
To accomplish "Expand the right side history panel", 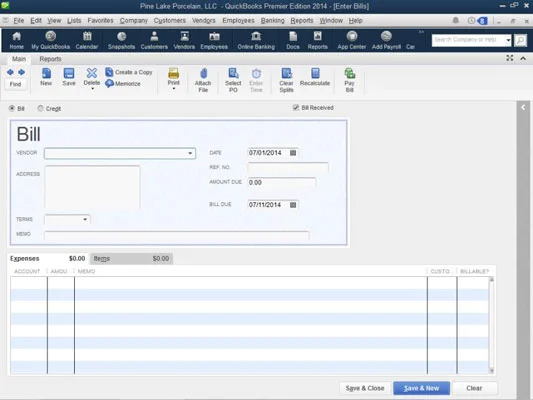I will coord(523,107).
